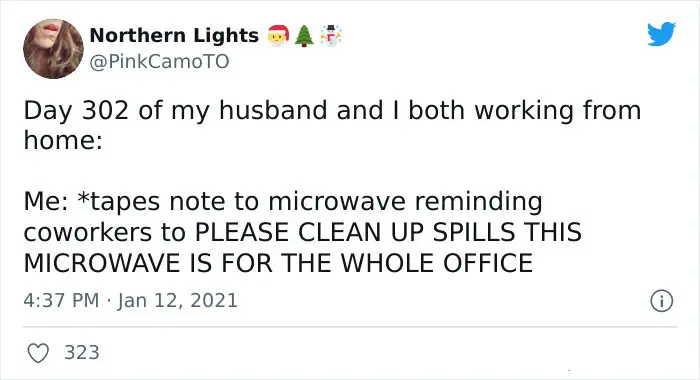
Task: Click the Twitter bird logo
Action: pyautogui.click(x=661, y=33)
